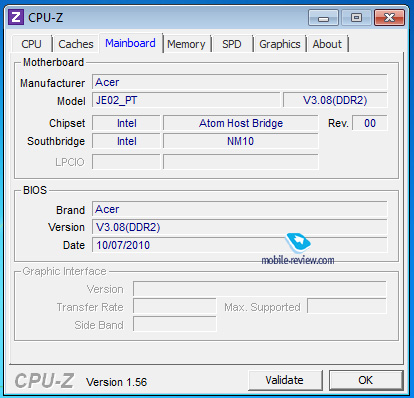The height and width of the screenshot is (398, 414).
Task: Click the NM10 southbridge field
Action: 241,141
